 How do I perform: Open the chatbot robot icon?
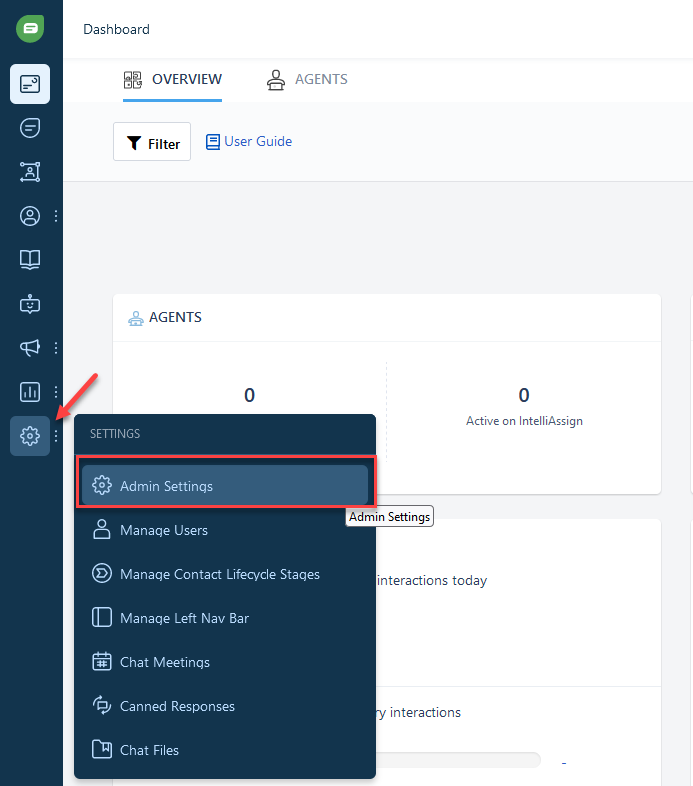(x=30, y=304)
